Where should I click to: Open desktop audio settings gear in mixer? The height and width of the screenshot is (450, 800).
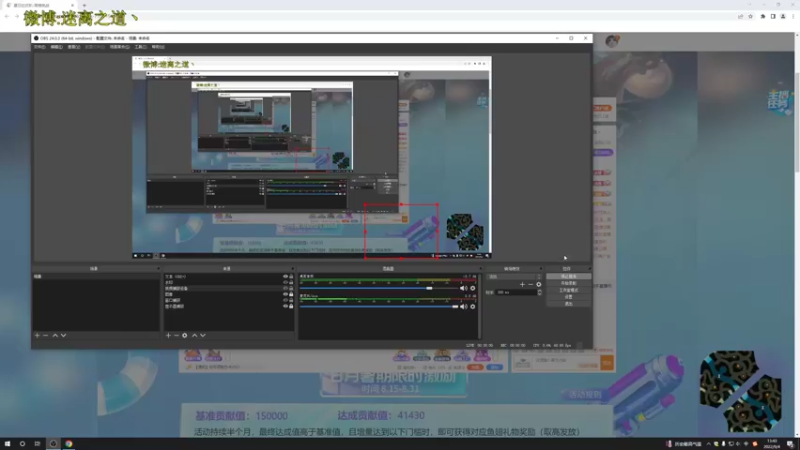point(473,288)
